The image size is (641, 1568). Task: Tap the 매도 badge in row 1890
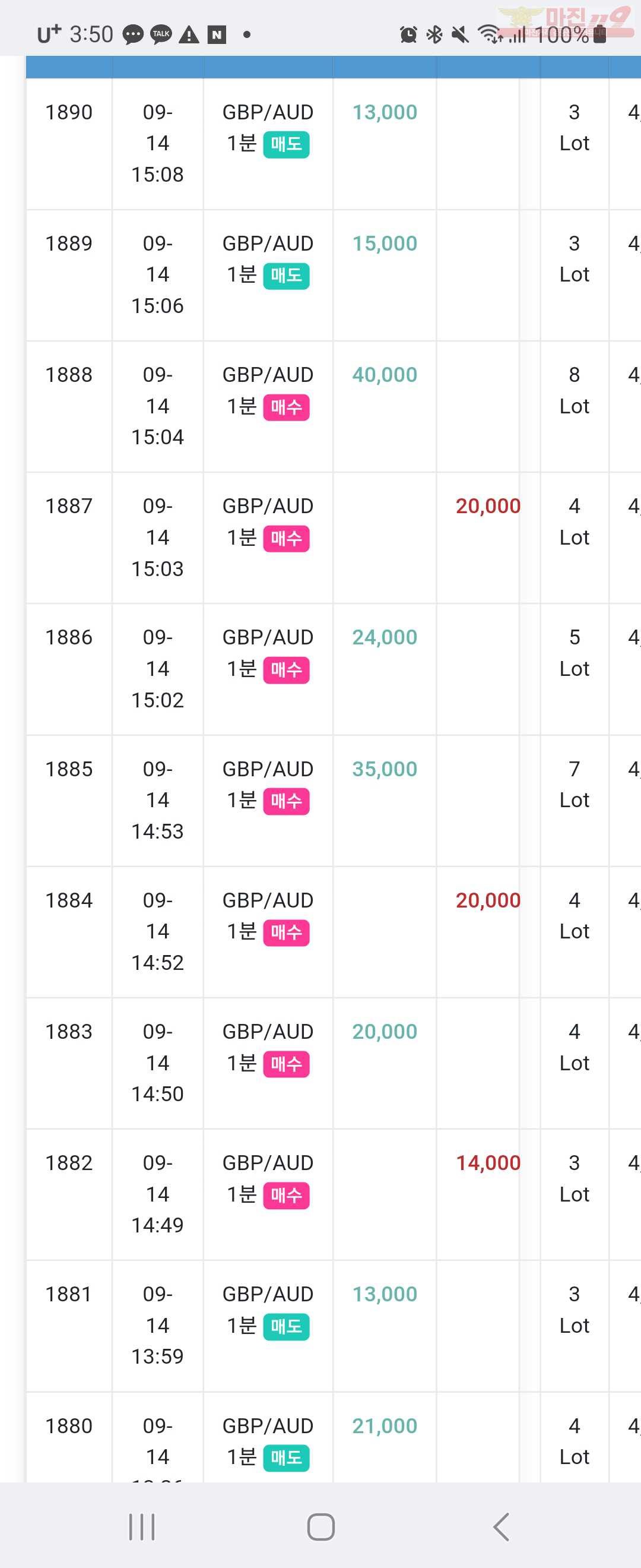(287, 145)
